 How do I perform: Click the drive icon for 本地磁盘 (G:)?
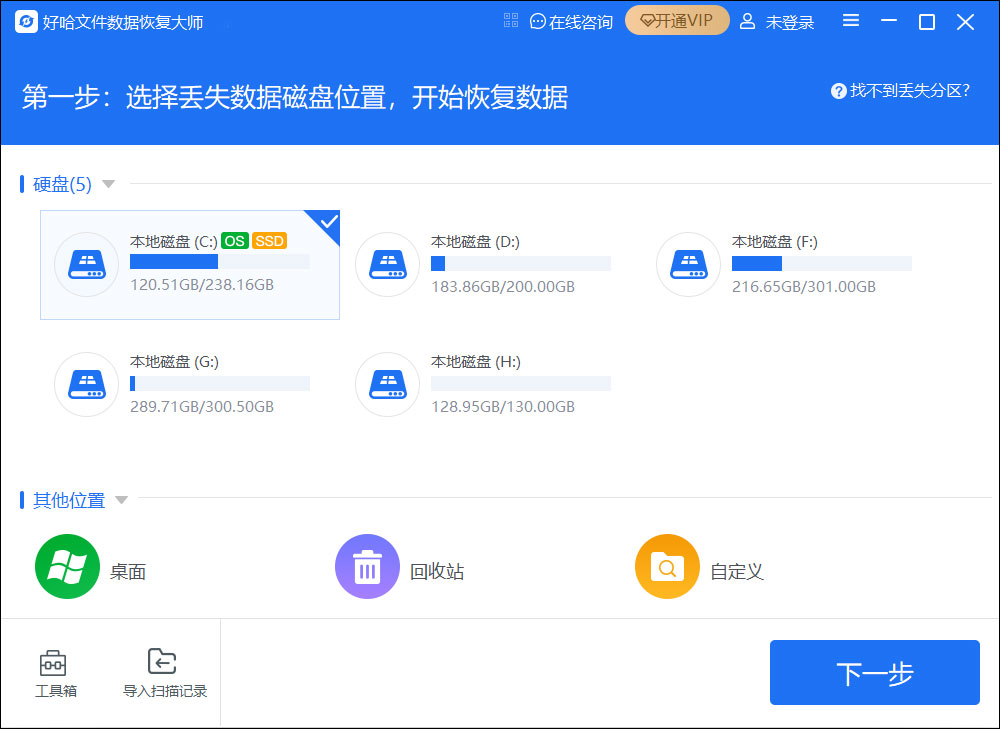click(x=87, y=385)
